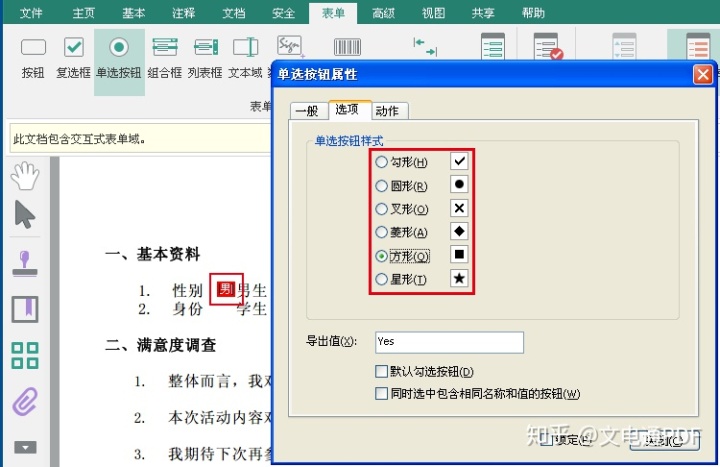The image size is (720, 467).
Task: Choose the 方形(Q) square style radio button
Action: 381,256
